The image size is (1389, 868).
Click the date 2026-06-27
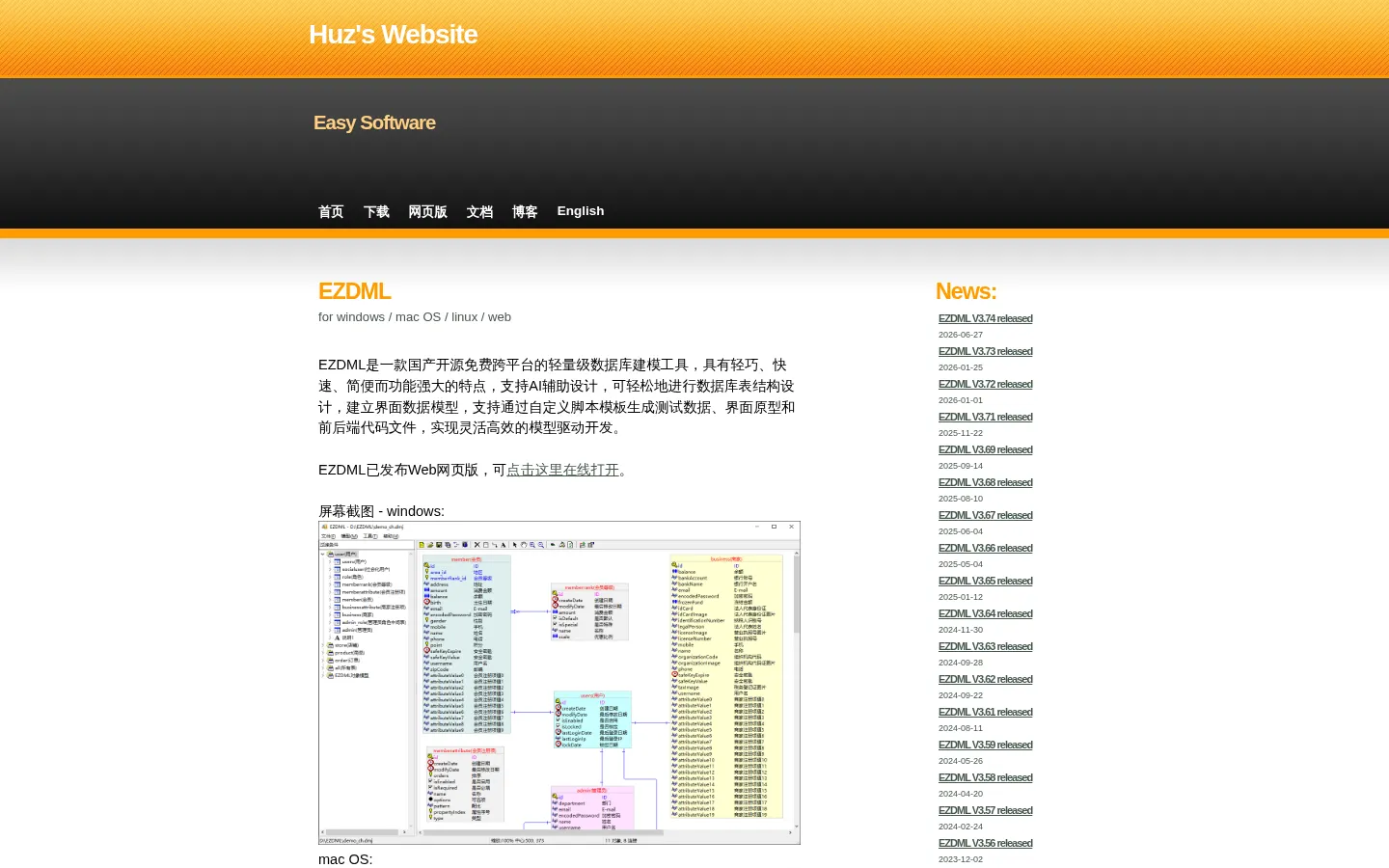[961, 335]
